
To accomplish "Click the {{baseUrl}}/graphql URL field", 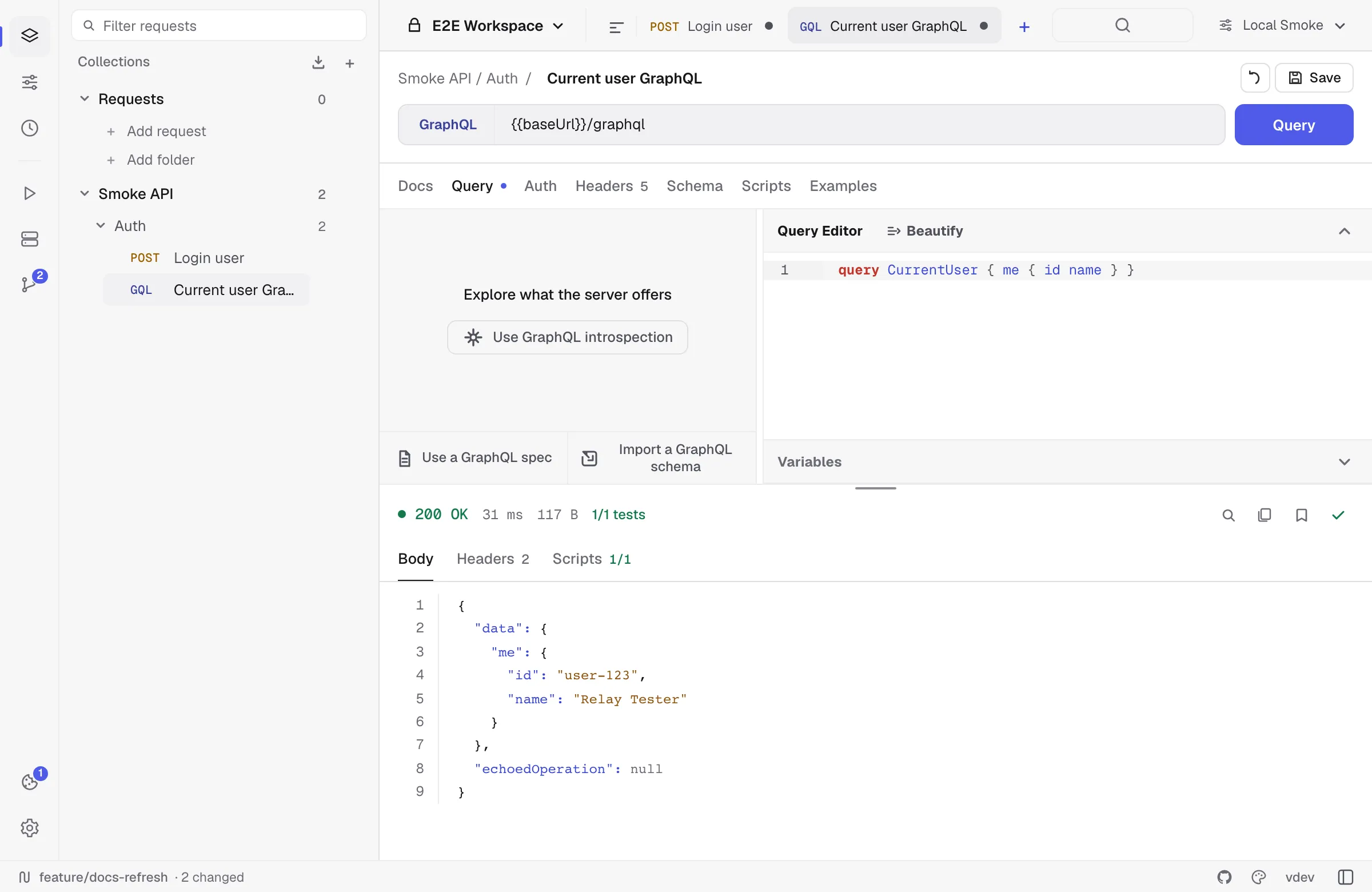I will pyautogui.click(x=859, y=125).
